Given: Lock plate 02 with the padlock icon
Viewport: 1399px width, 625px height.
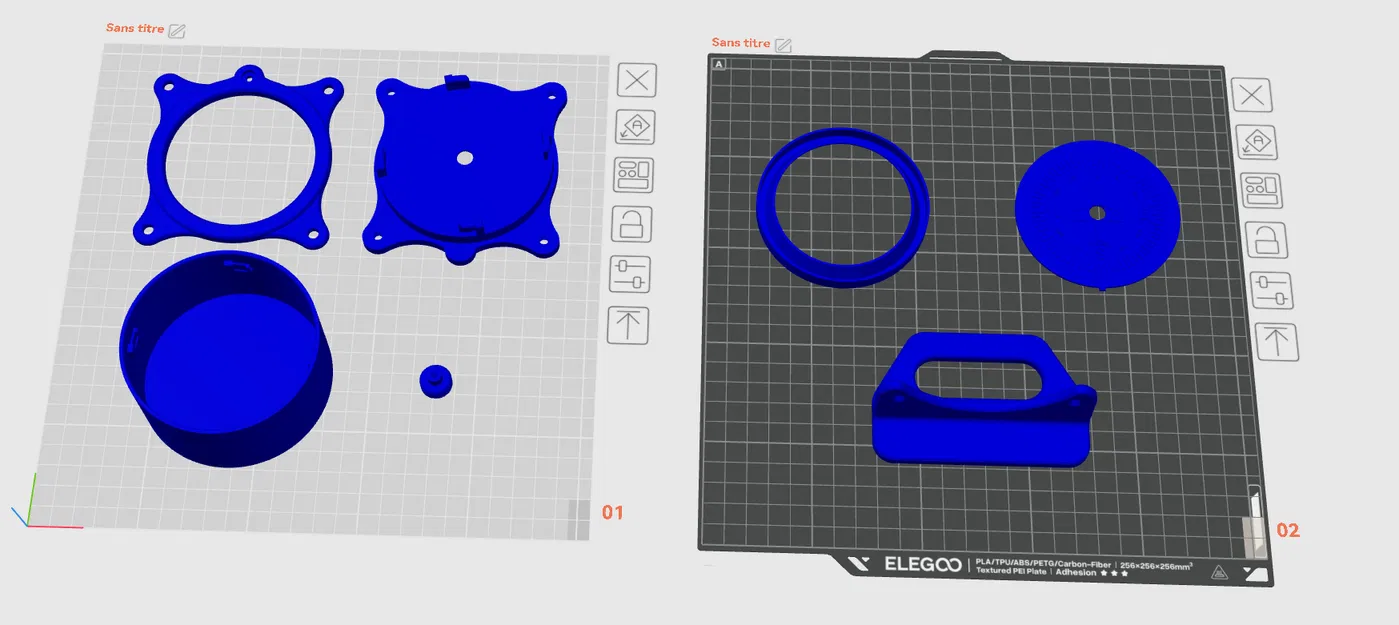Looking at the screenshot, I should point(1266,240).
